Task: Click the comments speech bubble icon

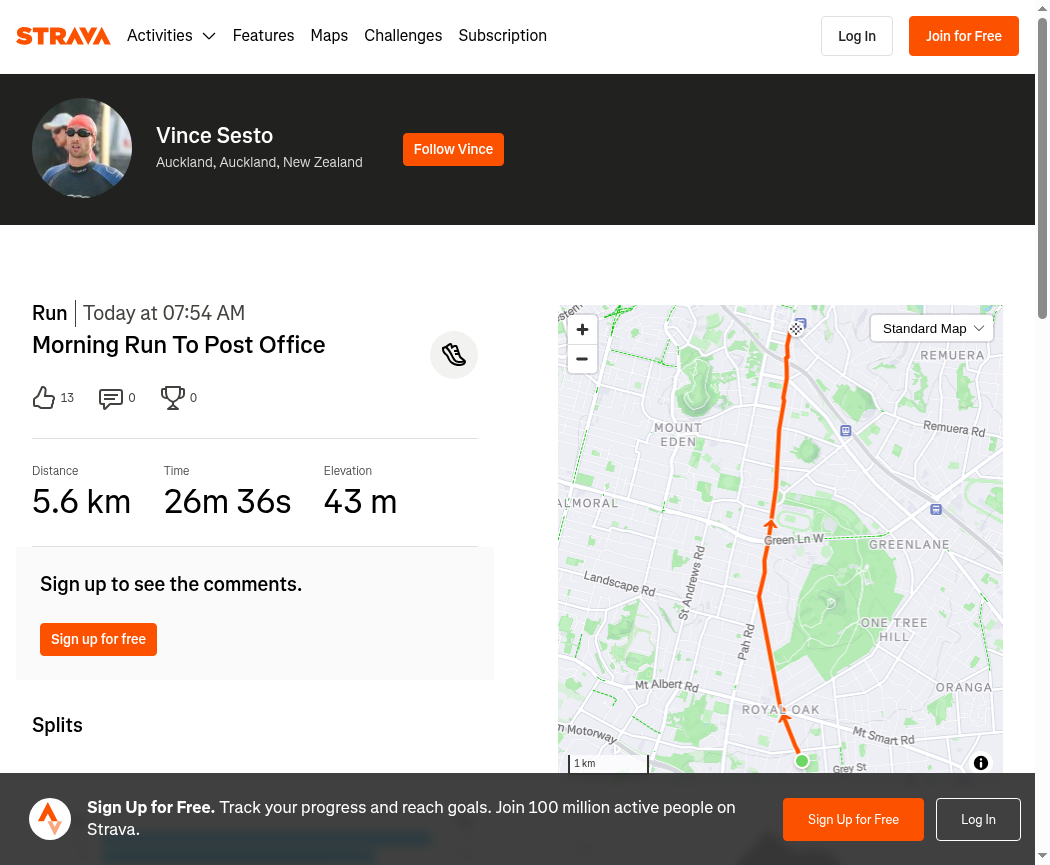Action: 110,398
